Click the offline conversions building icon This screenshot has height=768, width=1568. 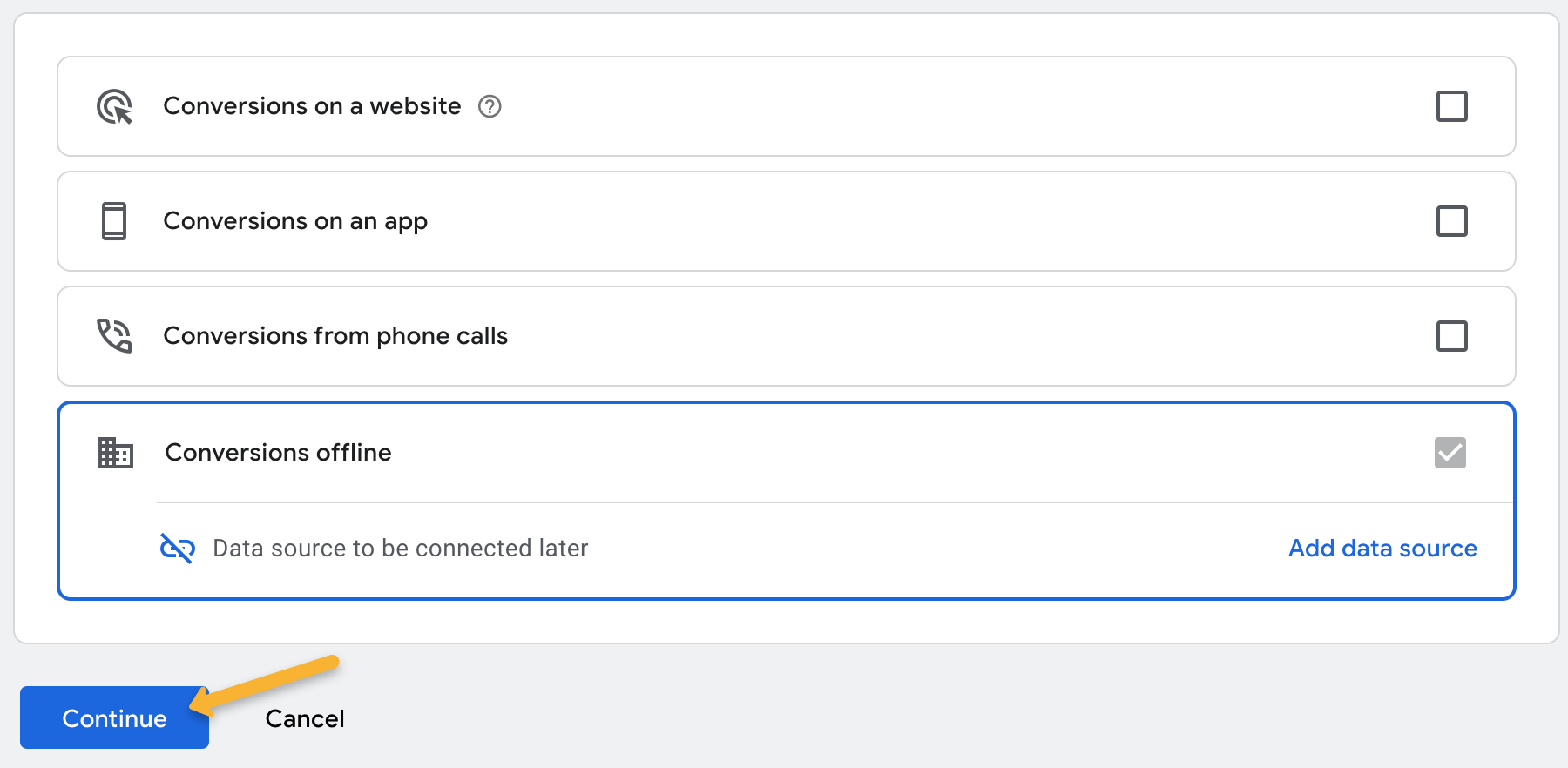[x=115, y=453]
